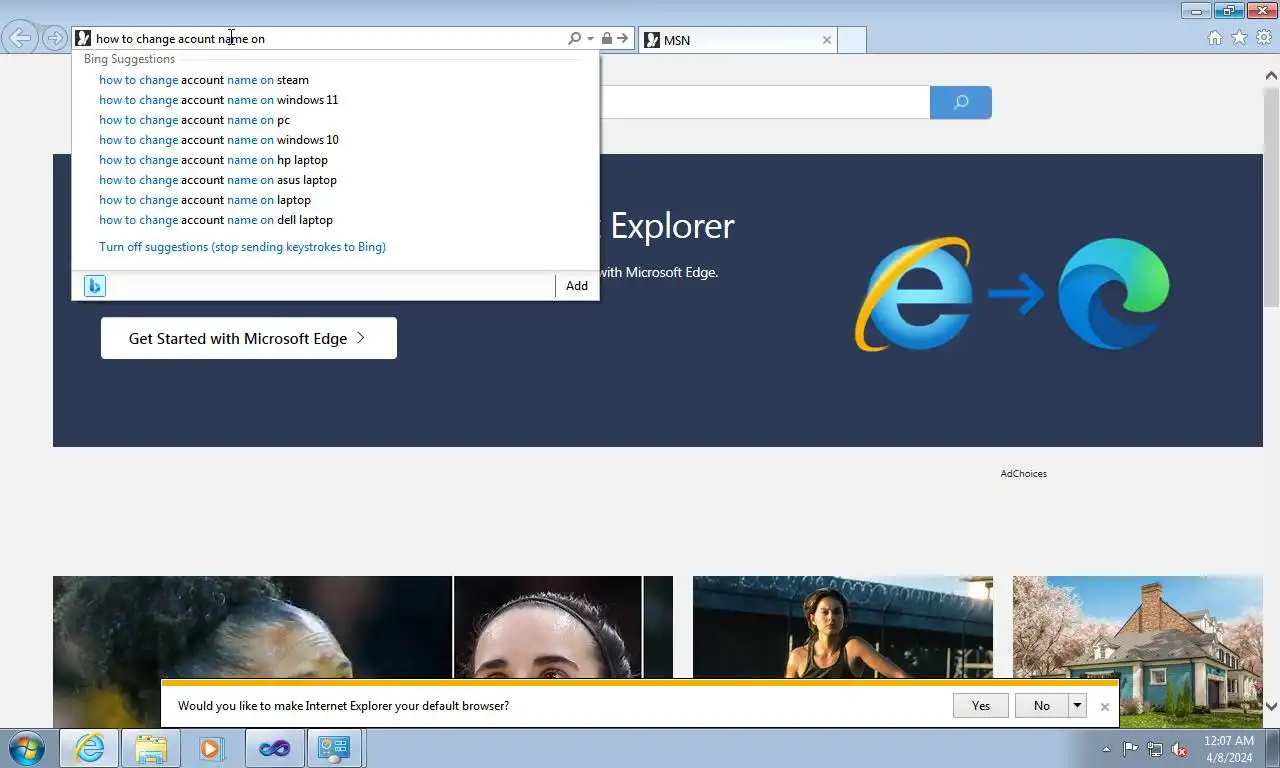Open Windows Explorer folder taskbar icon
This screenshot has height=768, width=1280.
[x=151, y=748]
